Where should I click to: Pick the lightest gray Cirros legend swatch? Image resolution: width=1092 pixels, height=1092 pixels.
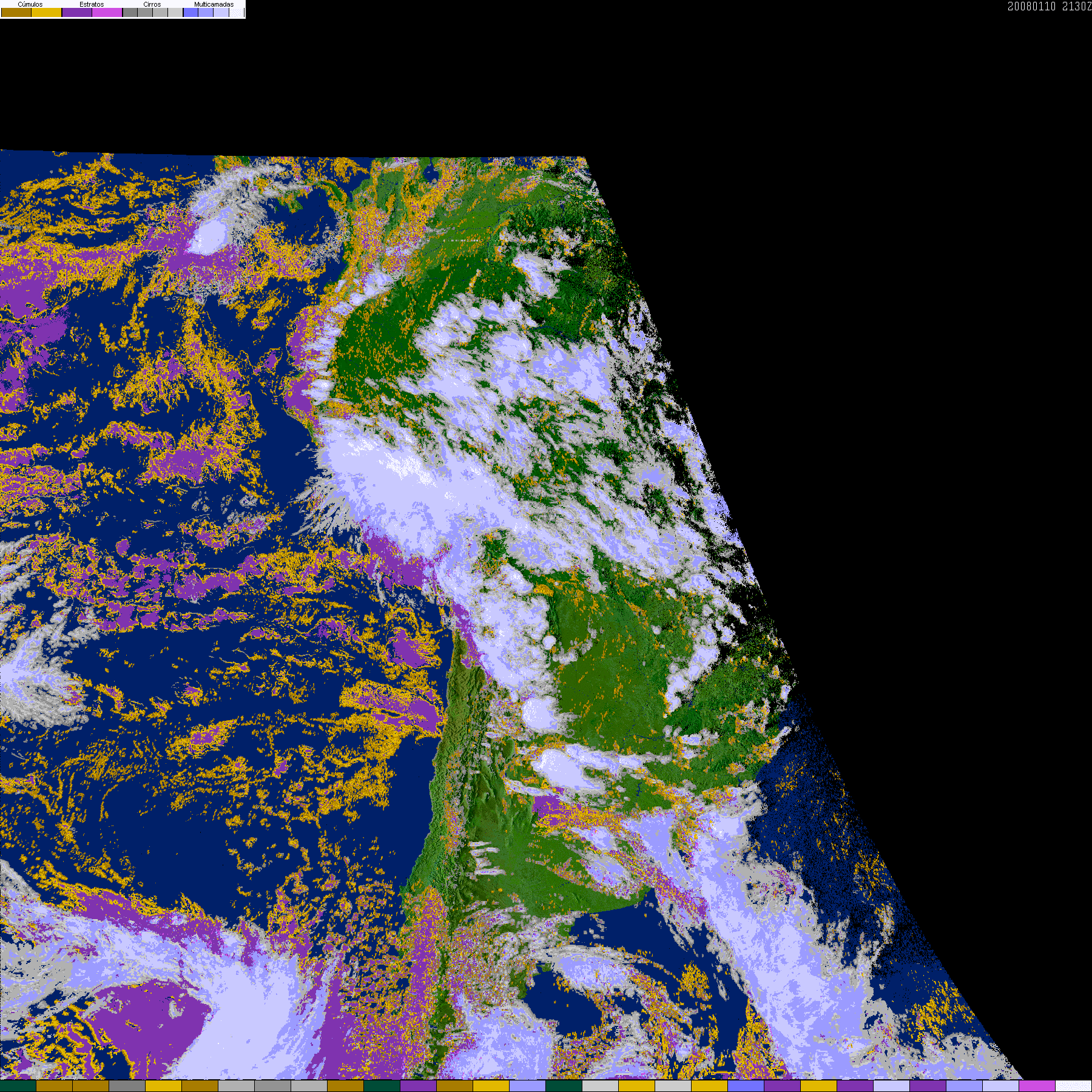pyautogui.click(x=175, y=12)
